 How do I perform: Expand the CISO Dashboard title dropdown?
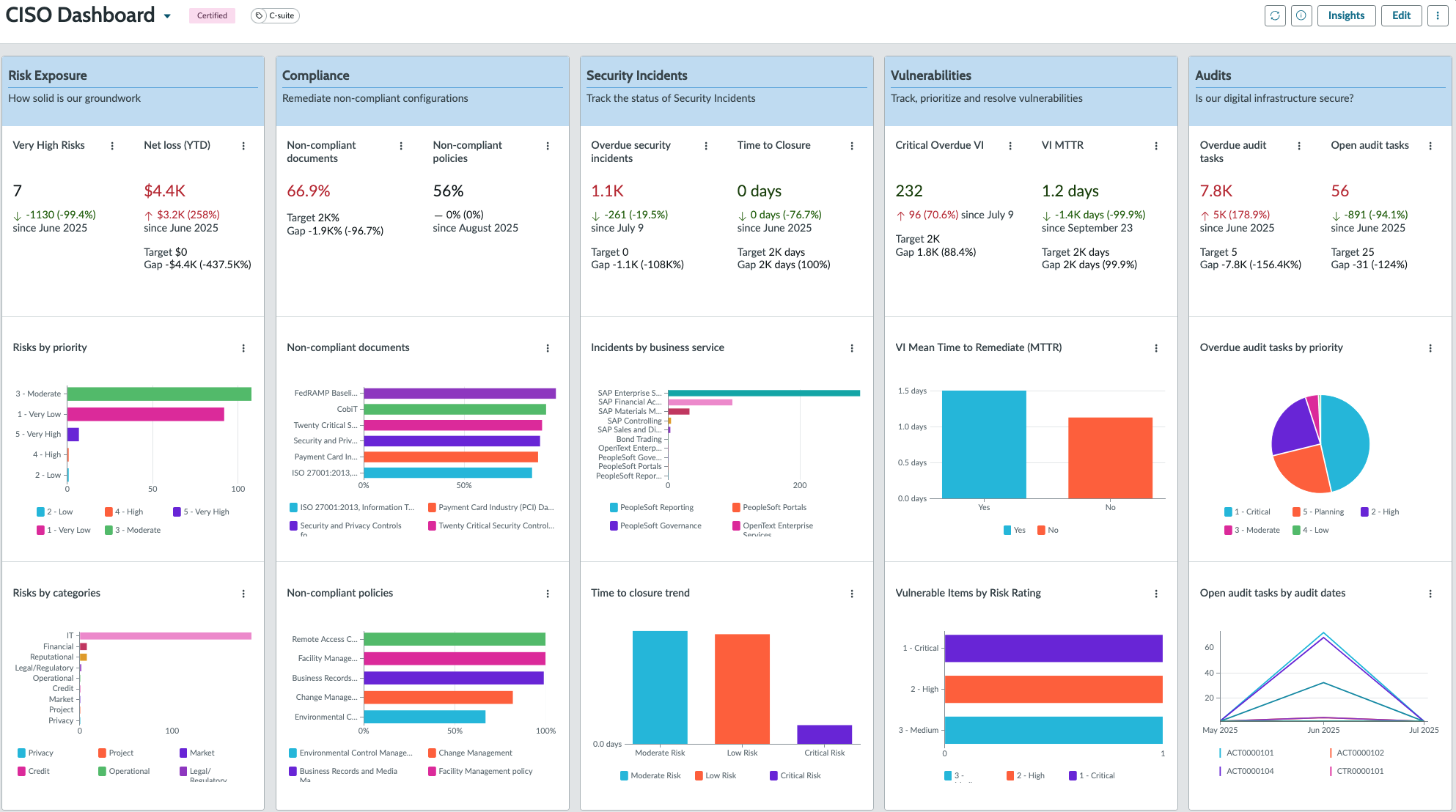167,16
